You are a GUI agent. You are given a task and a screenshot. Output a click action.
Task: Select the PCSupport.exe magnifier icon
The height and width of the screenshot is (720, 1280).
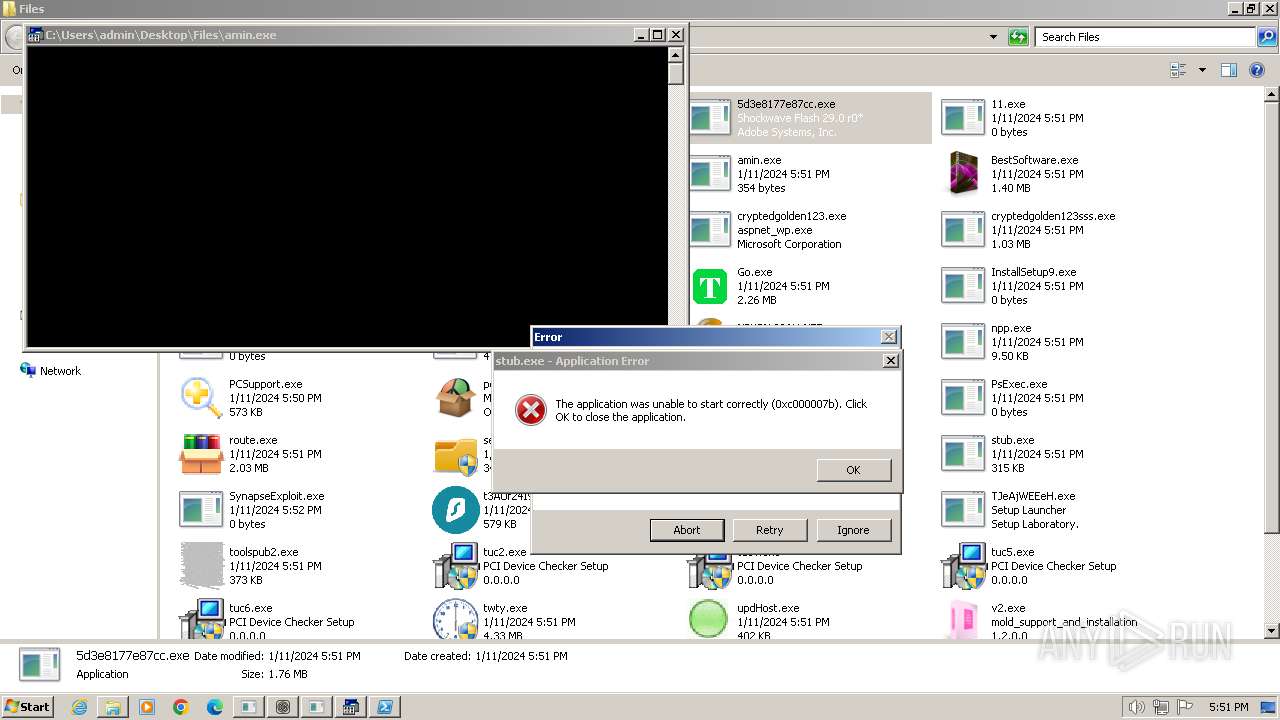201,398
